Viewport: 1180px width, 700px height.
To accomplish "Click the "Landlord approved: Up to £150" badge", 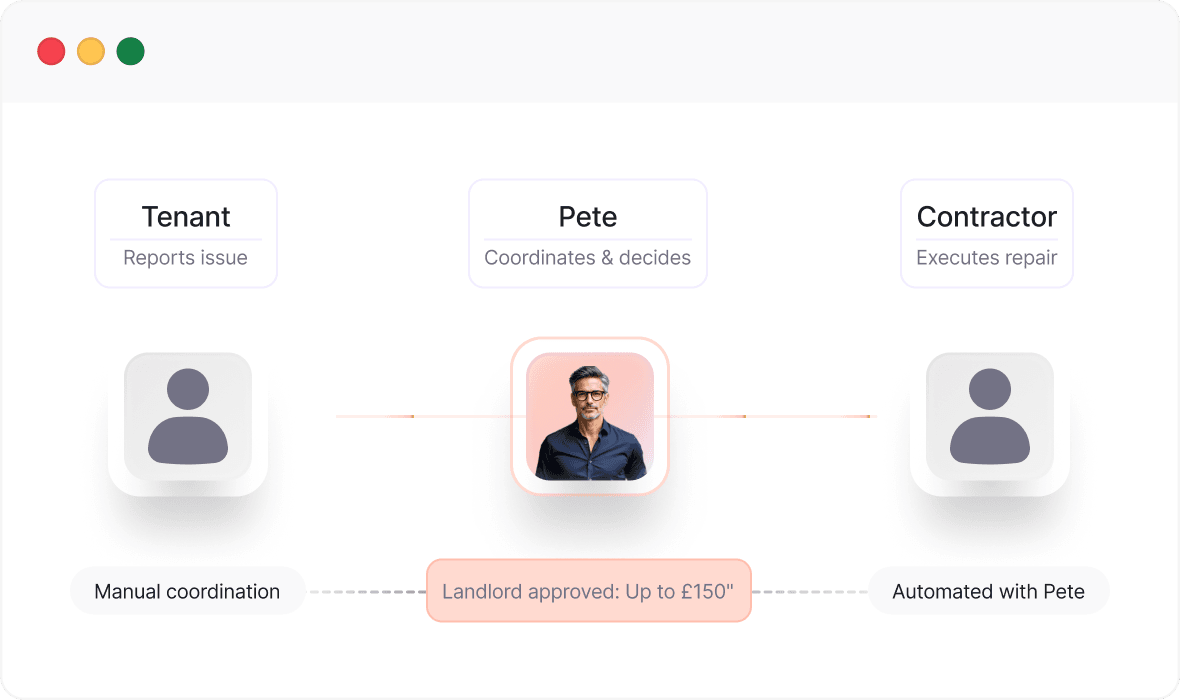I will (588, 591).
